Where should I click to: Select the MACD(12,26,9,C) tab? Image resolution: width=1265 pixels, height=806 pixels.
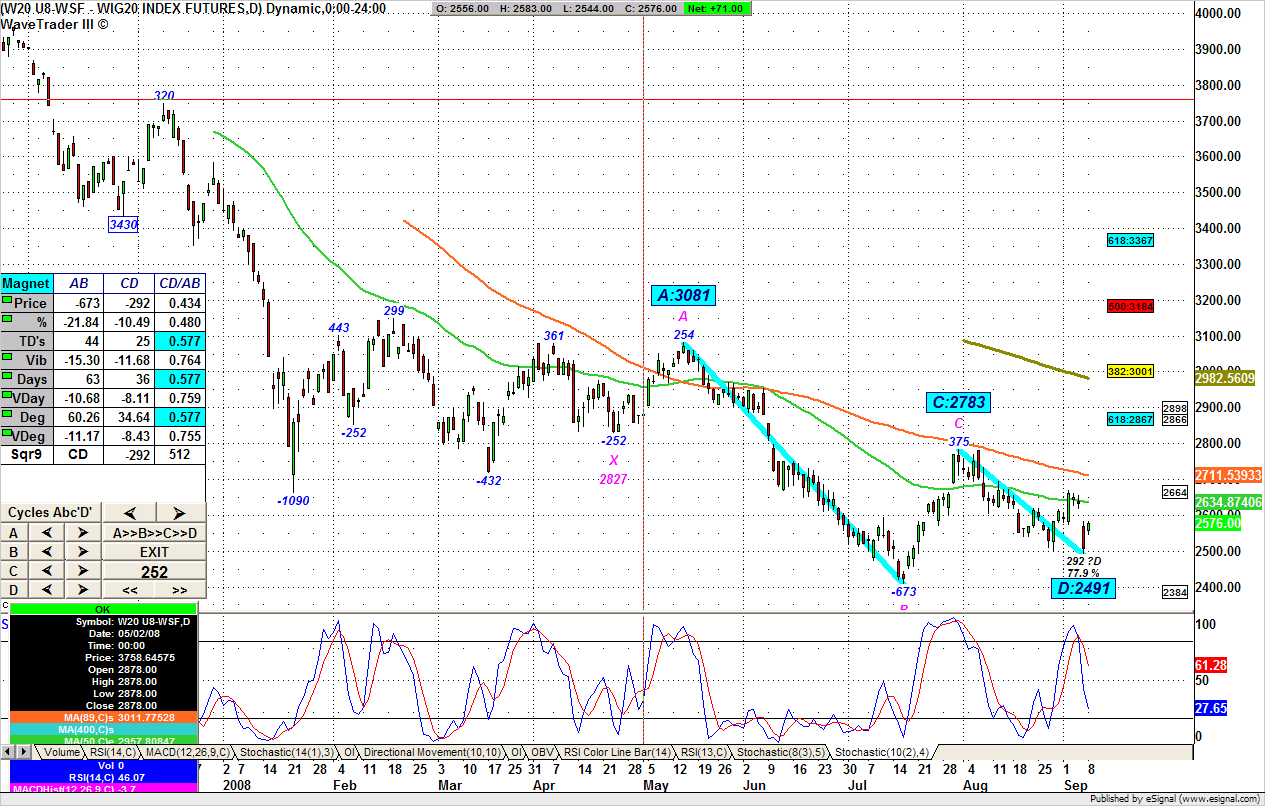pyautogui.click(x=187, y=751)
